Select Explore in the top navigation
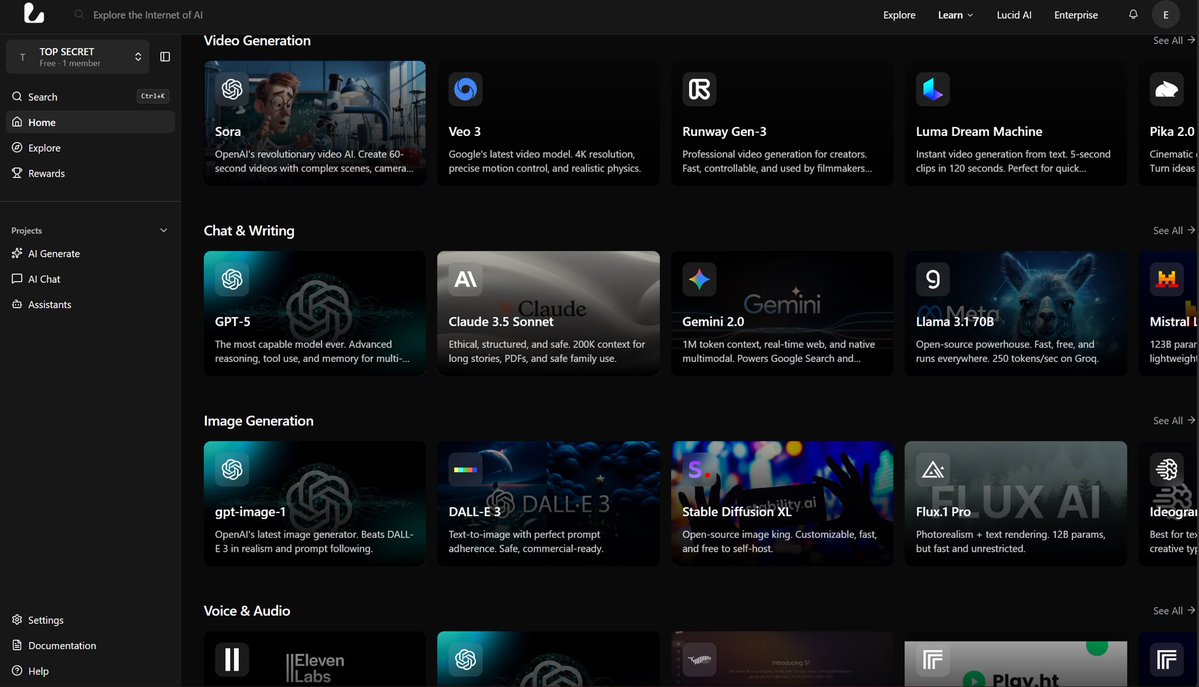Viewport: 1199px width, 687px height. 898,15
